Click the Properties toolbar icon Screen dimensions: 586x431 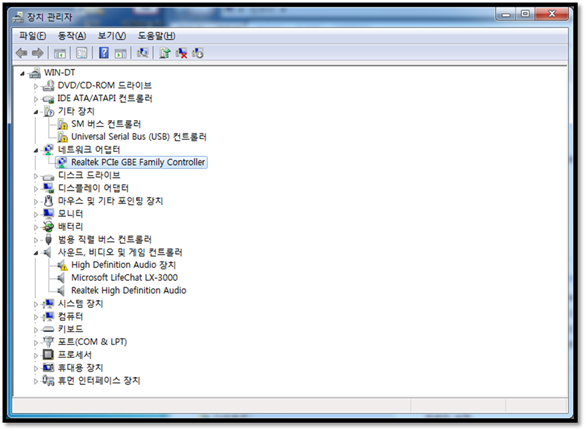tap(81, 53)
